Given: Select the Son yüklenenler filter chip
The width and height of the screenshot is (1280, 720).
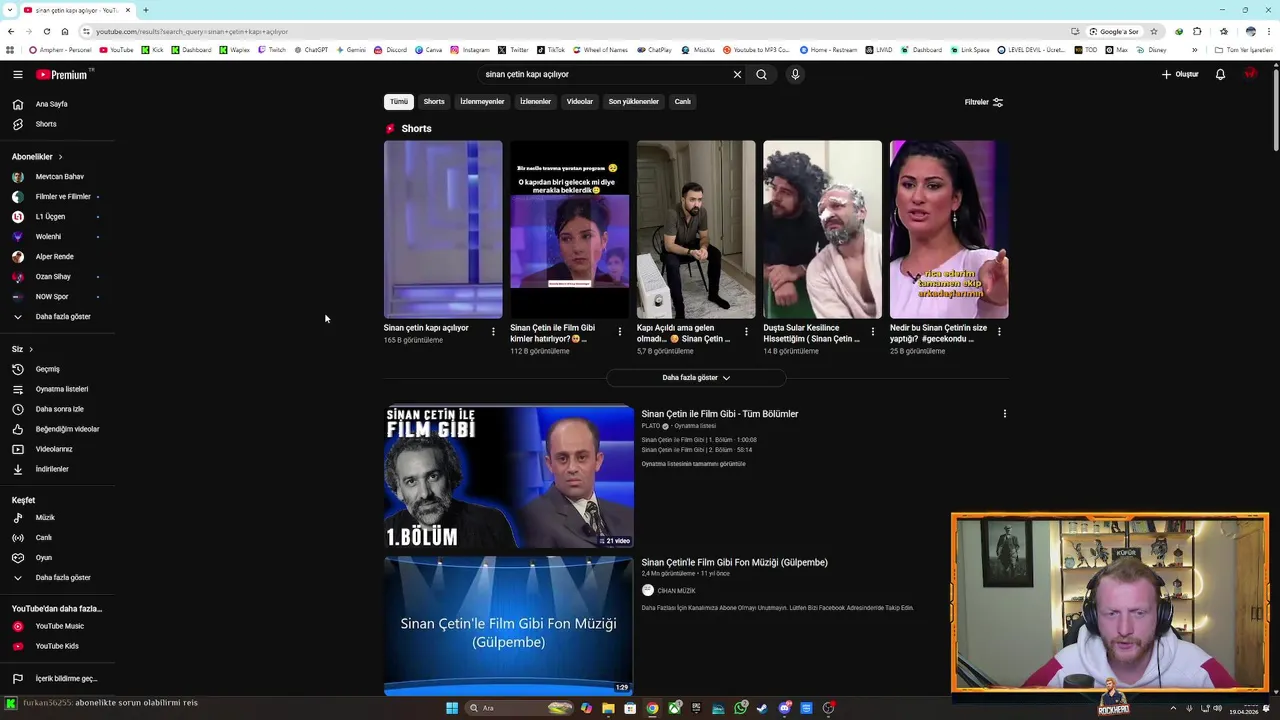Looking at the screenshot, I should pos(634,101).
